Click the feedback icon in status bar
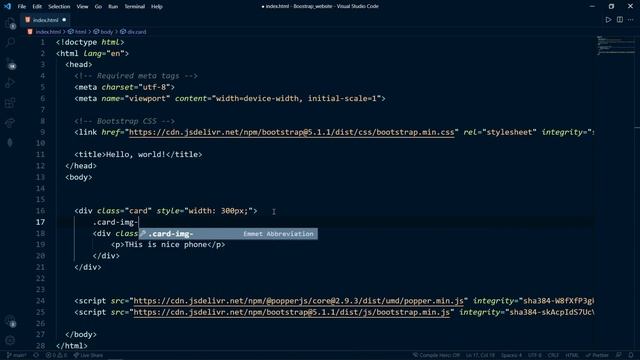Screen dimensions: 640x360 tap(619, 355)
